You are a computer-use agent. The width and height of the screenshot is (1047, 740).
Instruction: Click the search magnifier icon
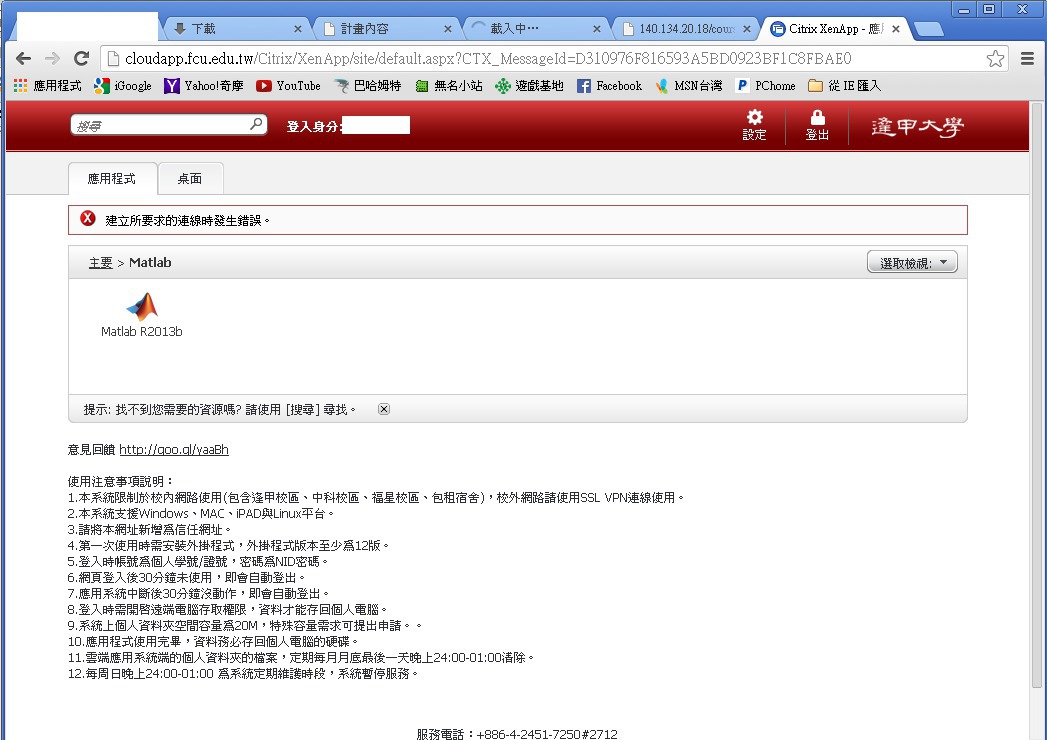click(256, 124)
